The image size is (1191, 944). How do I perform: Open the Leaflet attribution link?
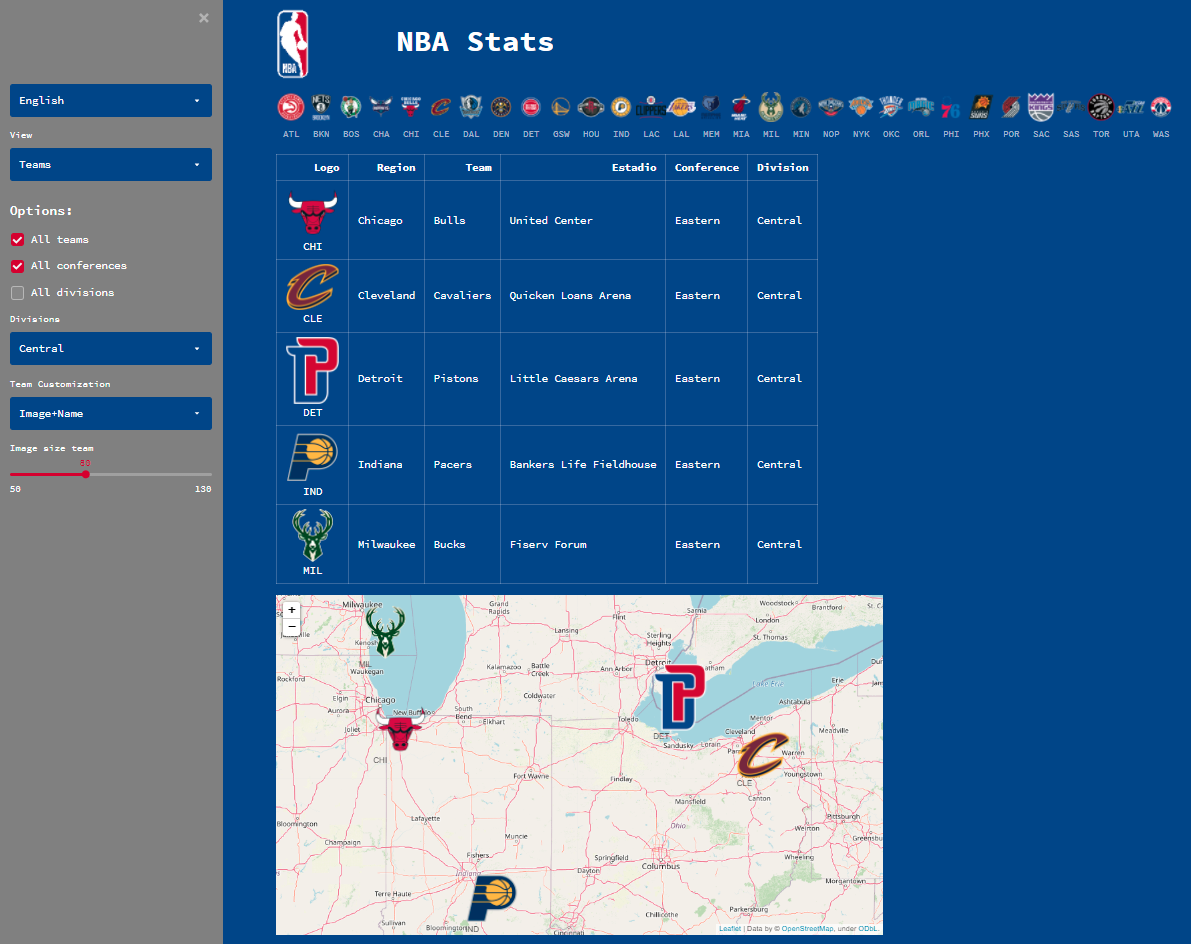730,929
